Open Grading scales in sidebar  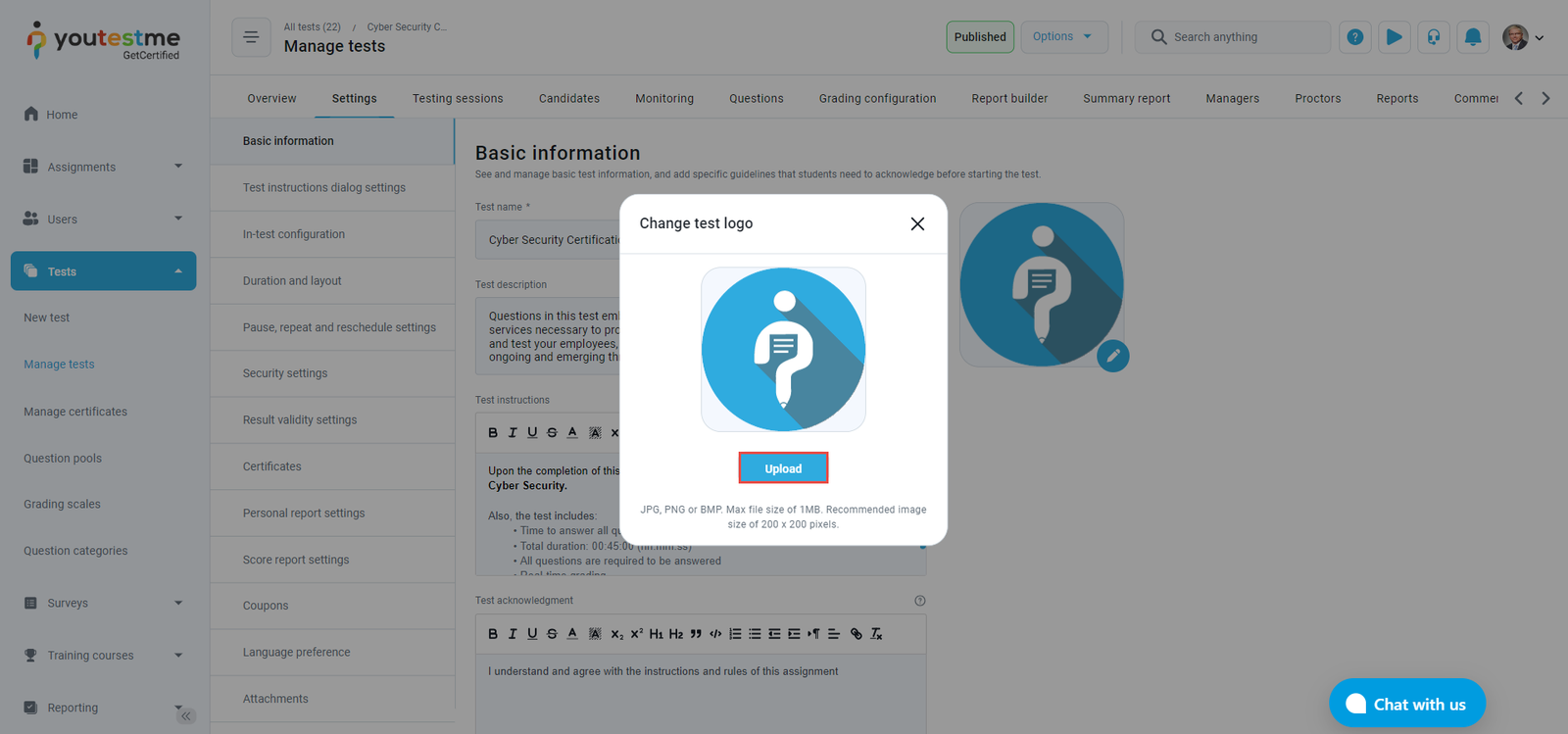coord(62,504)
